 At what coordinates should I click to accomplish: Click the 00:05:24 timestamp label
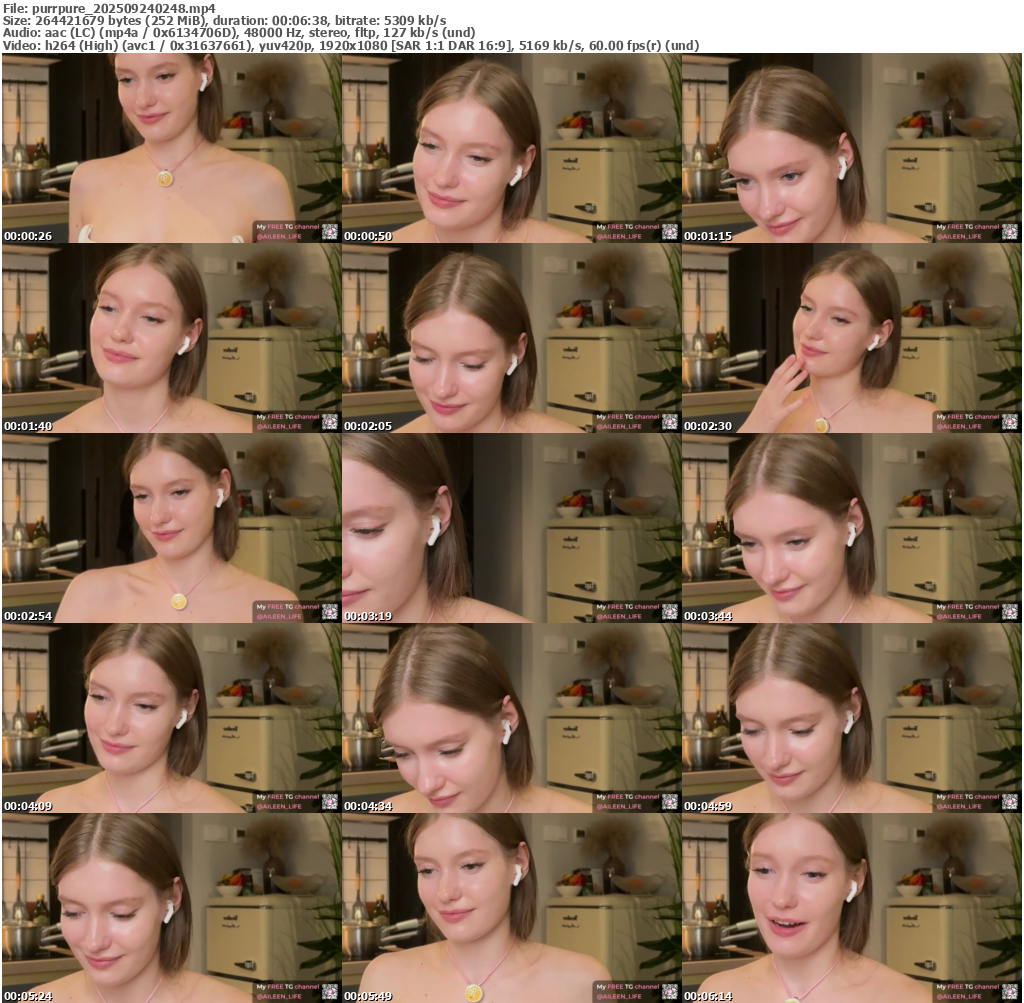[x=28, y=996]
